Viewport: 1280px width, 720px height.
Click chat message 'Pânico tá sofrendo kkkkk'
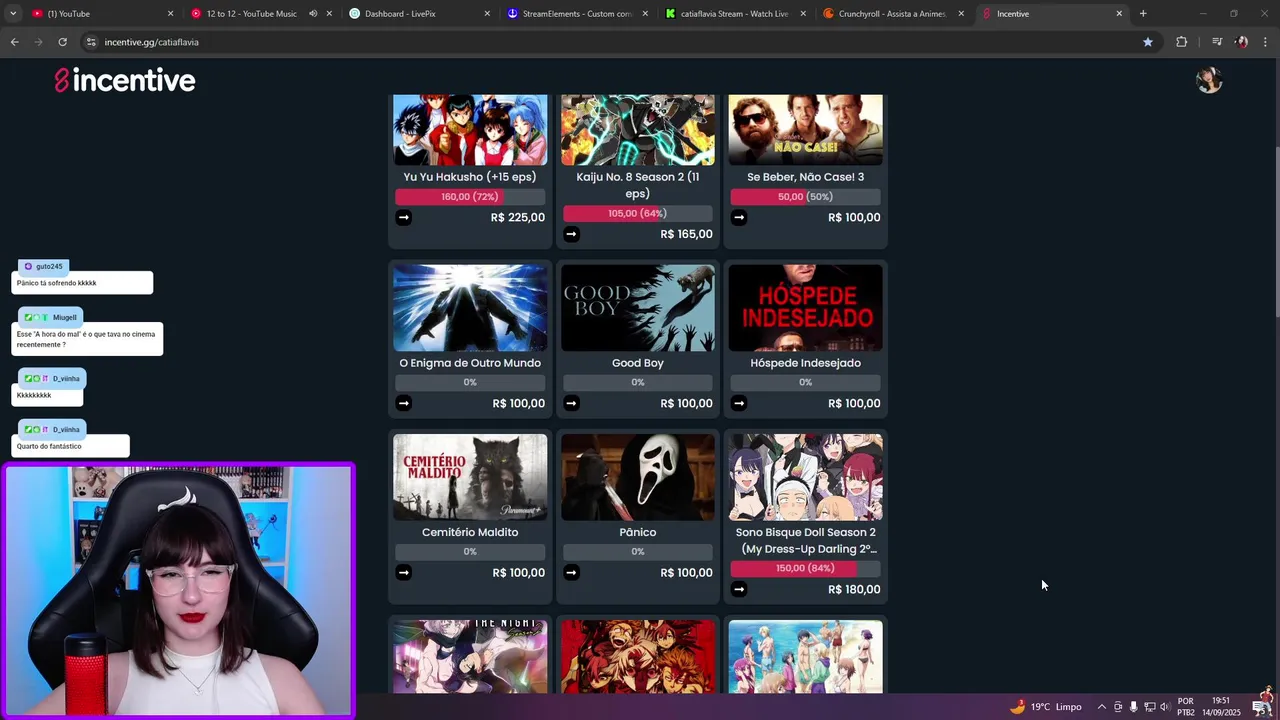point(57,283)
